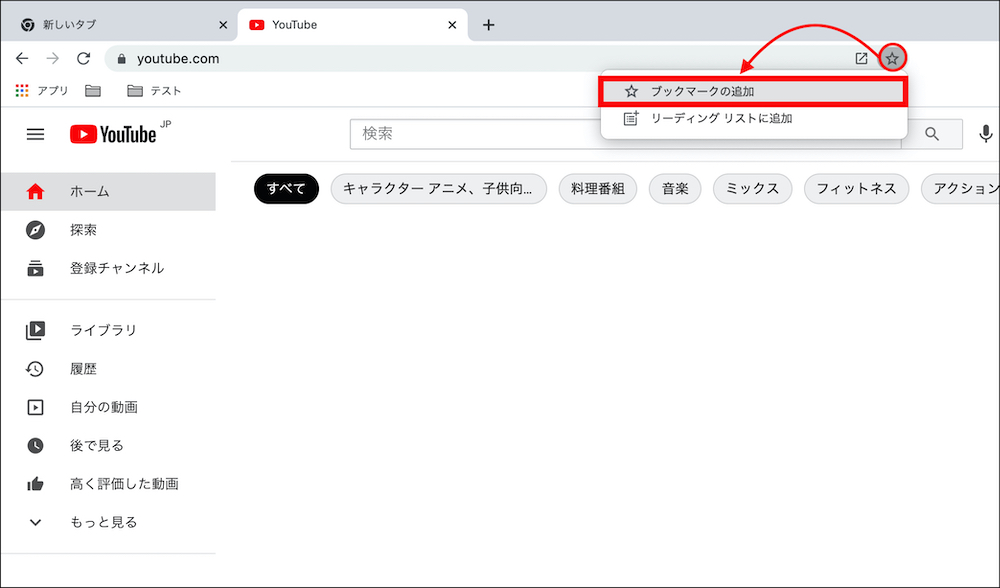Open 高く評価した動画 in the sidebar
1000x588 pixels.
pos(108,484)
